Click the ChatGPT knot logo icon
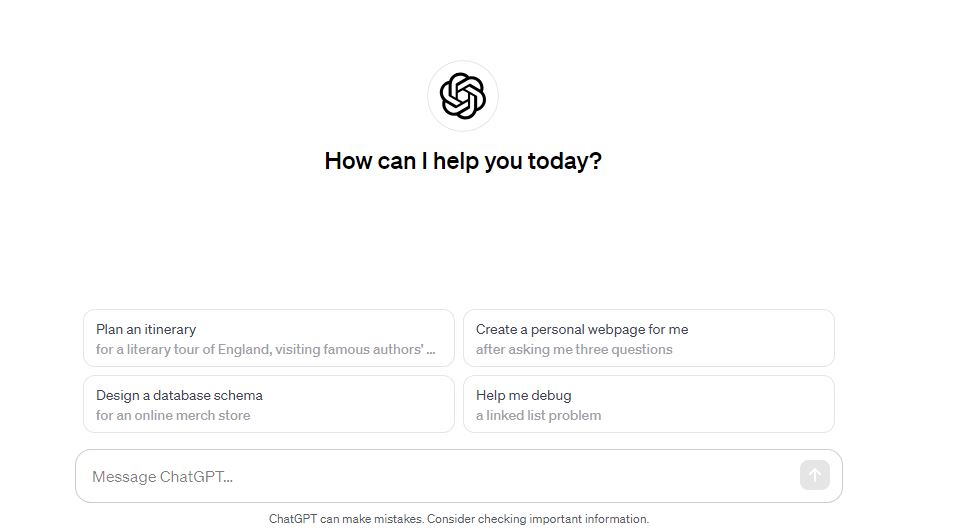The image size is (968, 530). point(462,96)
